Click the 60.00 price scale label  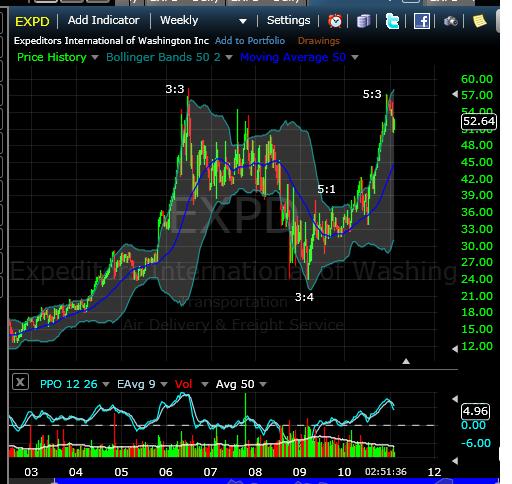coord(477,79)
